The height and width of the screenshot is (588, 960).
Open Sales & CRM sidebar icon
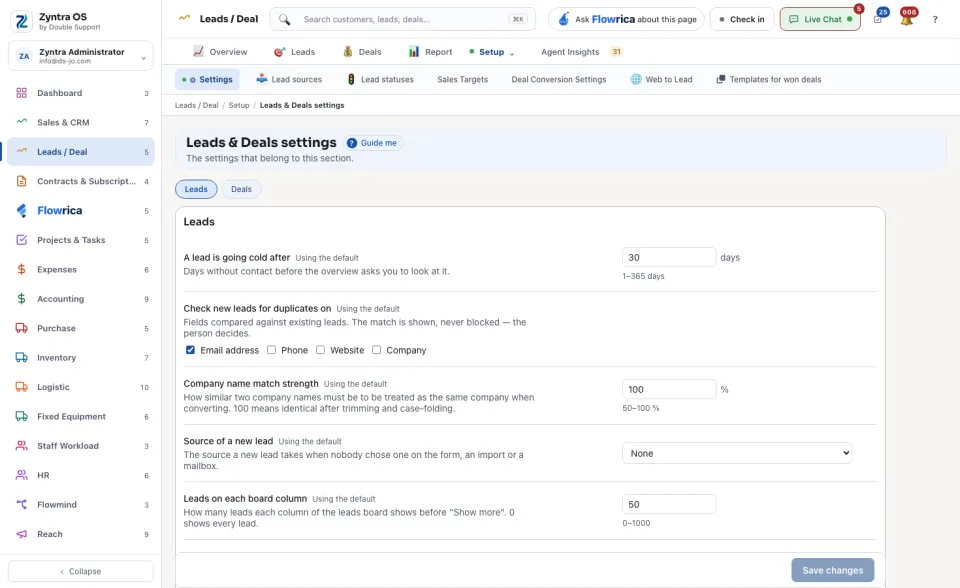pyautogui.click(x=21, y=122)
